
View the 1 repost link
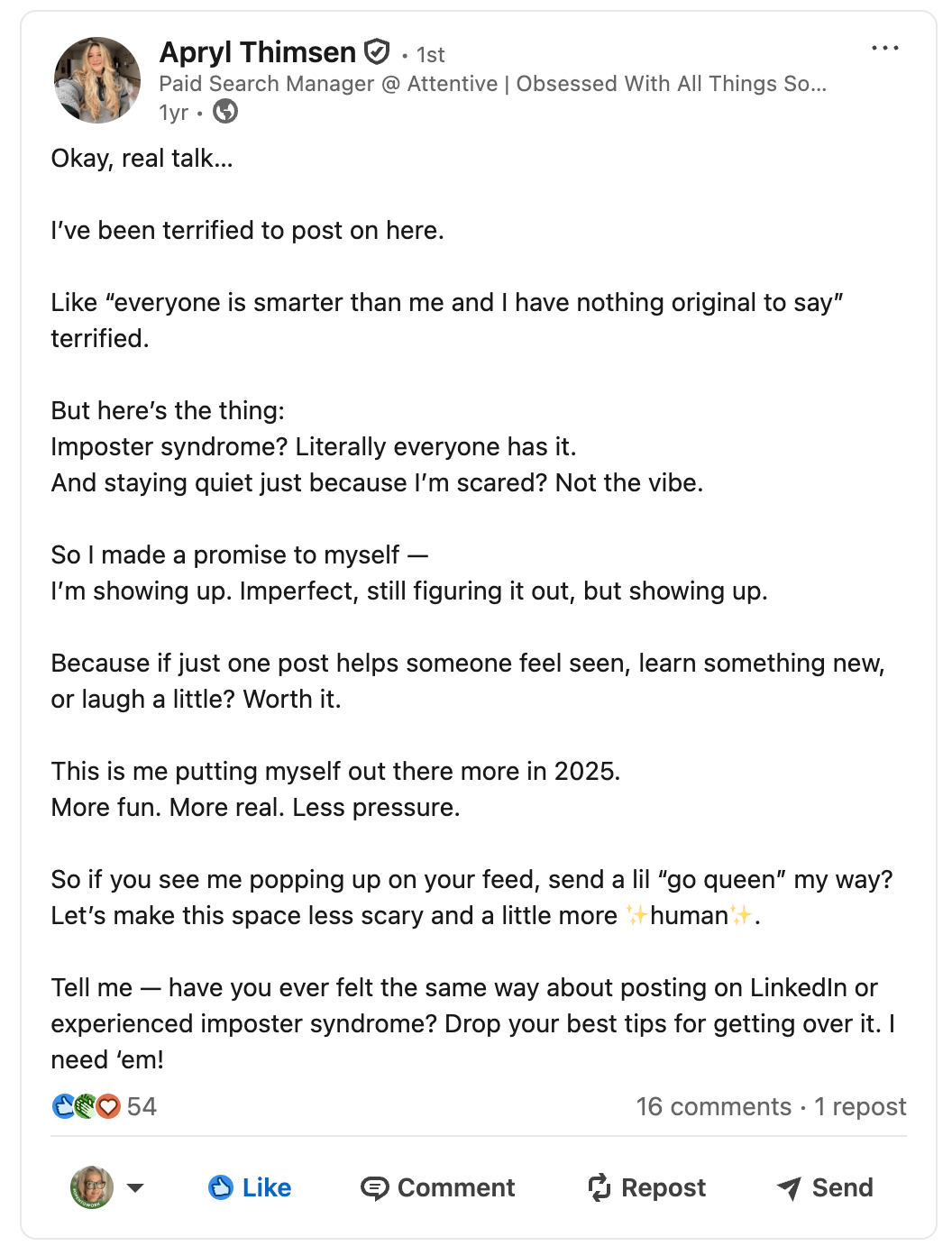(860, 1106)
